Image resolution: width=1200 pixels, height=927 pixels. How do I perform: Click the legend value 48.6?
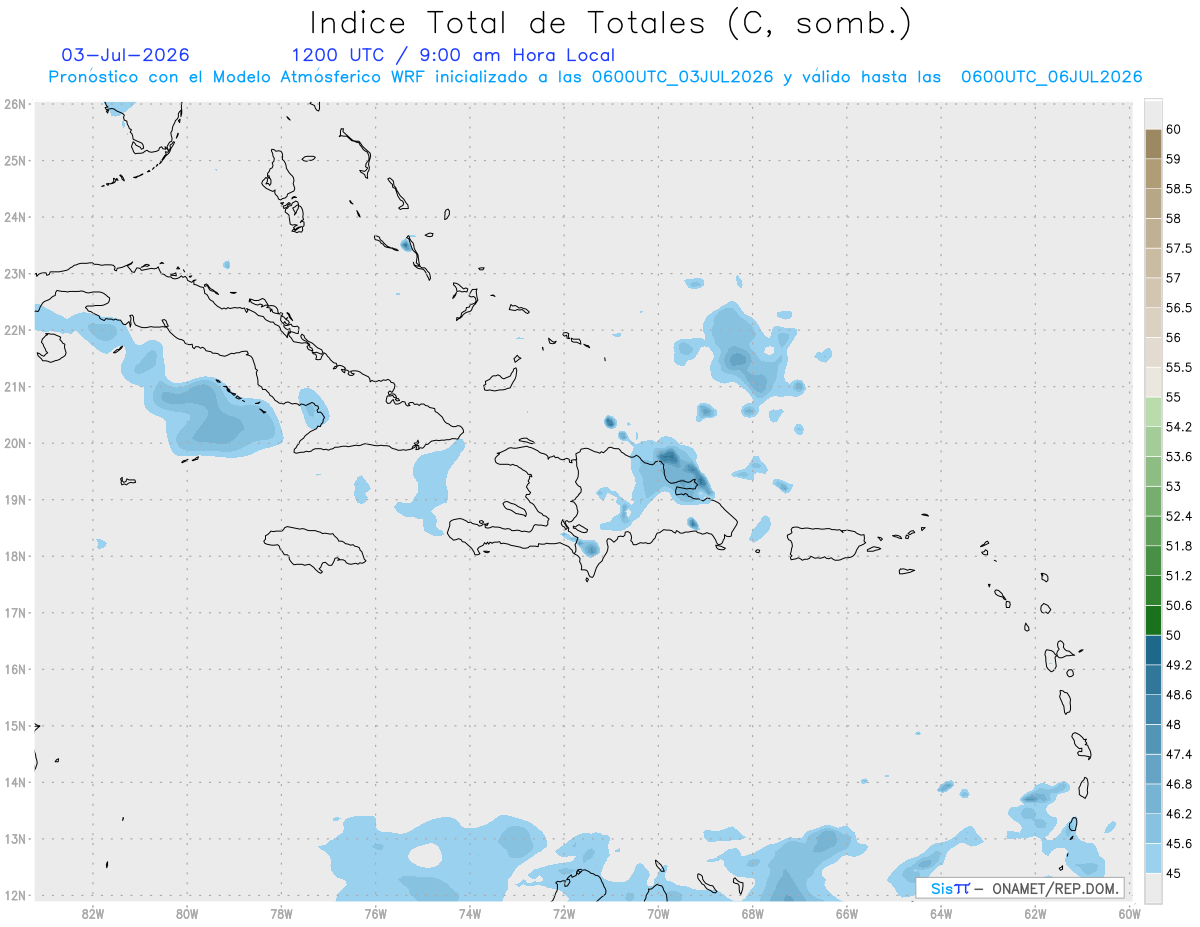pyautogui.click(x=1179, y=694)
